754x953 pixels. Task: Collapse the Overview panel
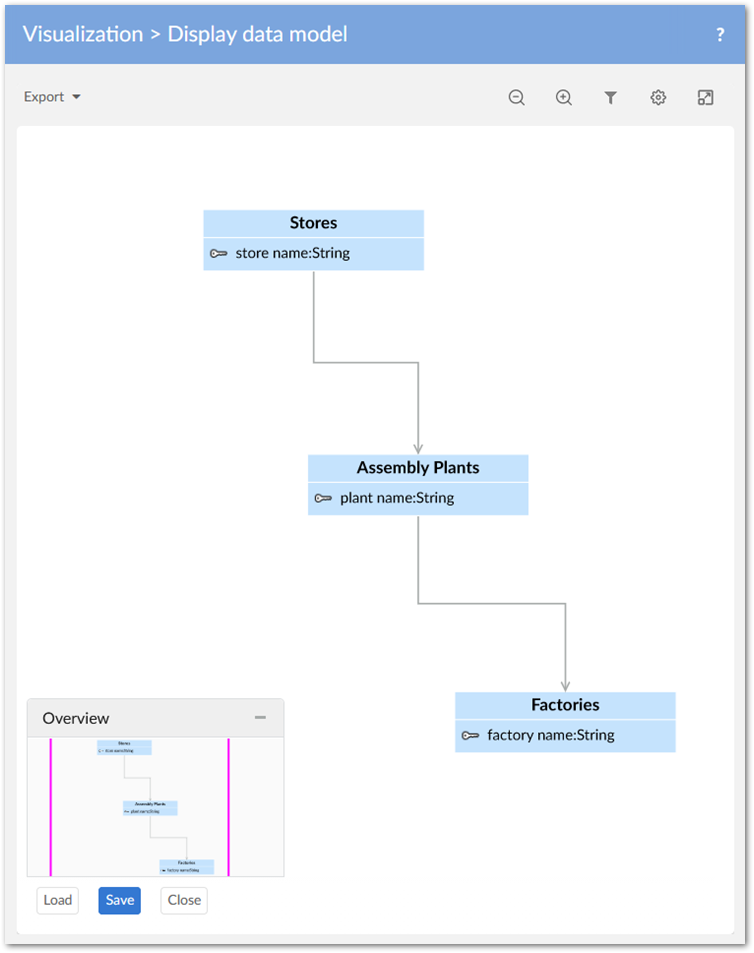click(260, 717)
